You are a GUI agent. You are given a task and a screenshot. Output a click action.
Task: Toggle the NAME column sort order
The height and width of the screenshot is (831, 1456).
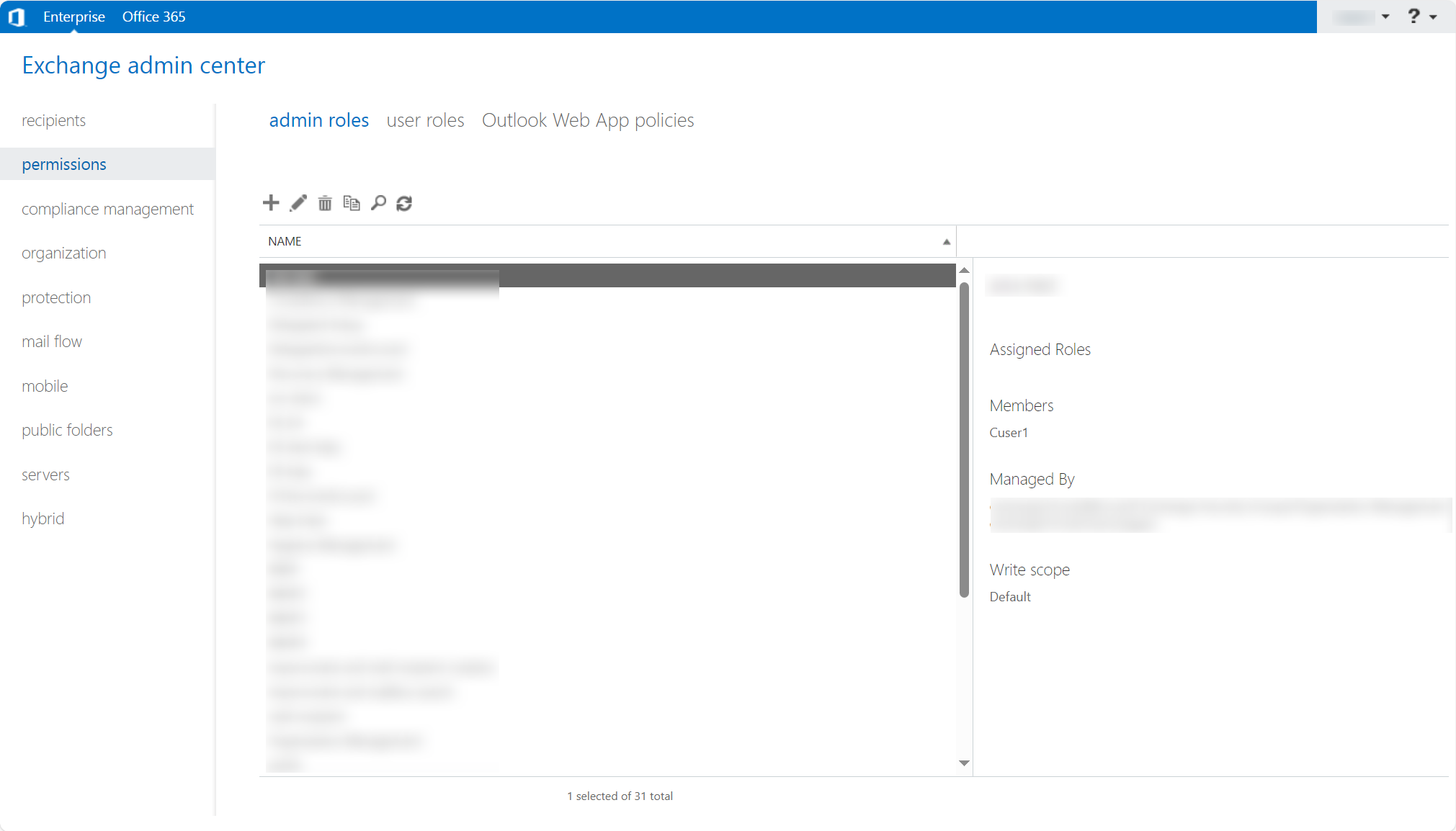945,241
